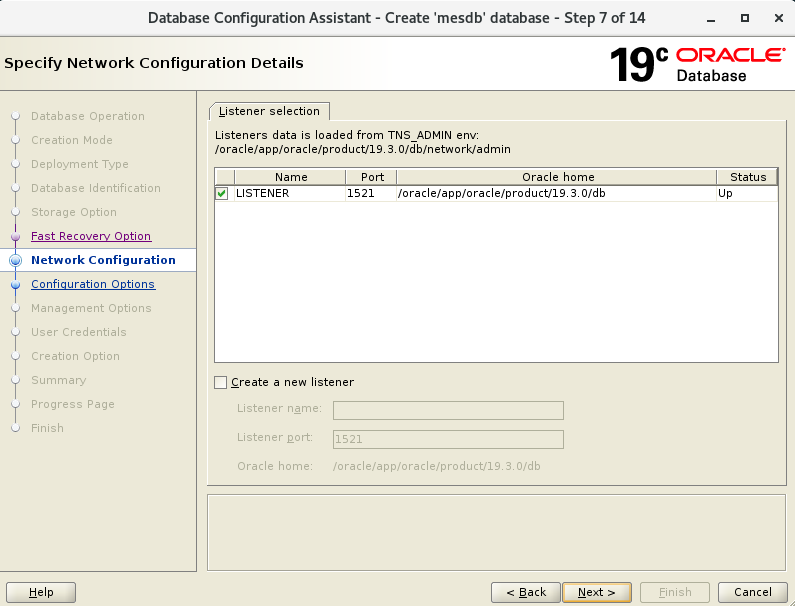Sort listeners by Port column header
Viewport: 795px width, 606px height.
[371, 177]
